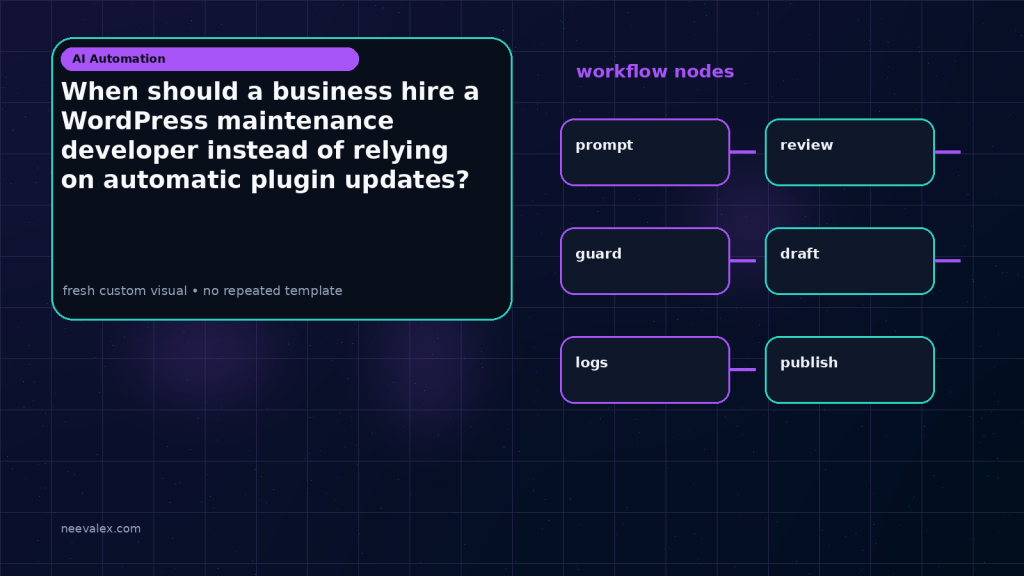This screenshot has width=1024, height=576.
Task: Select the publish workflow node
Action: 850,370
